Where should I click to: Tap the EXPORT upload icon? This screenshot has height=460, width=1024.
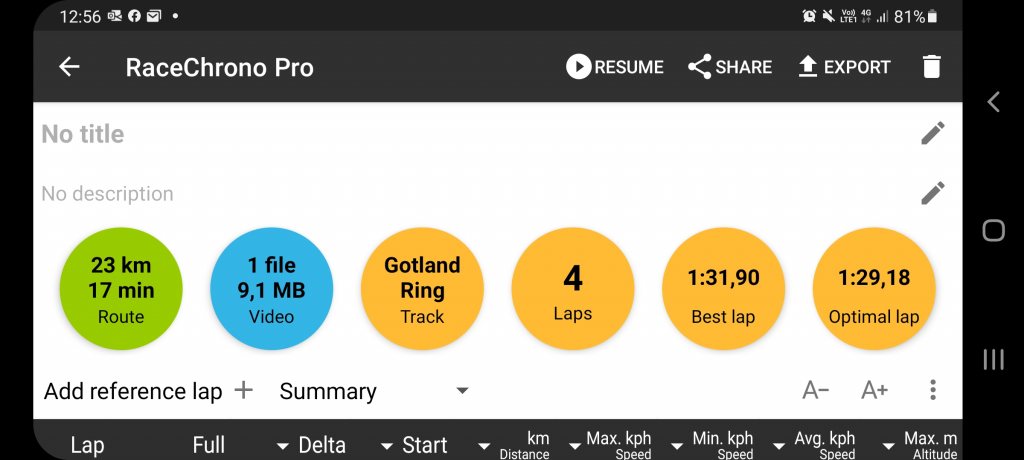(x=808, y=67)
